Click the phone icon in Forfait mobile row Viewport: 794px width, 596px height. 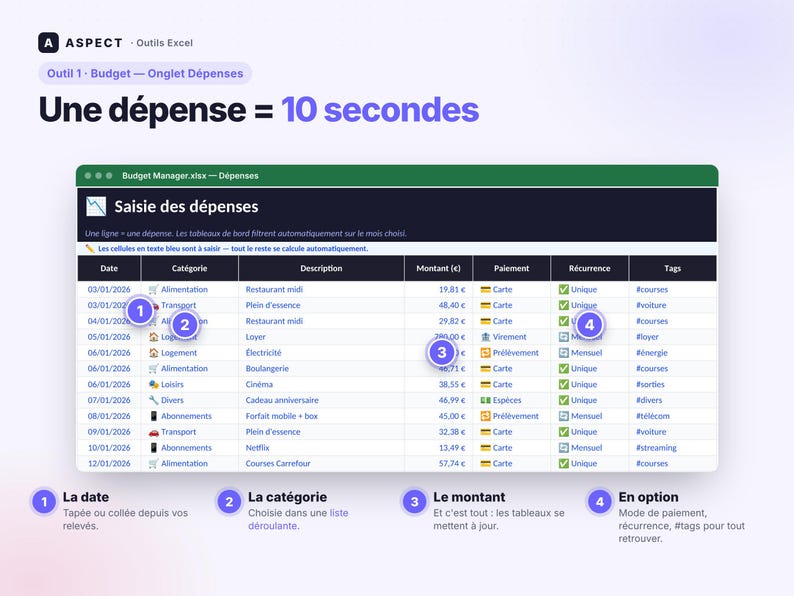[153, 416]
